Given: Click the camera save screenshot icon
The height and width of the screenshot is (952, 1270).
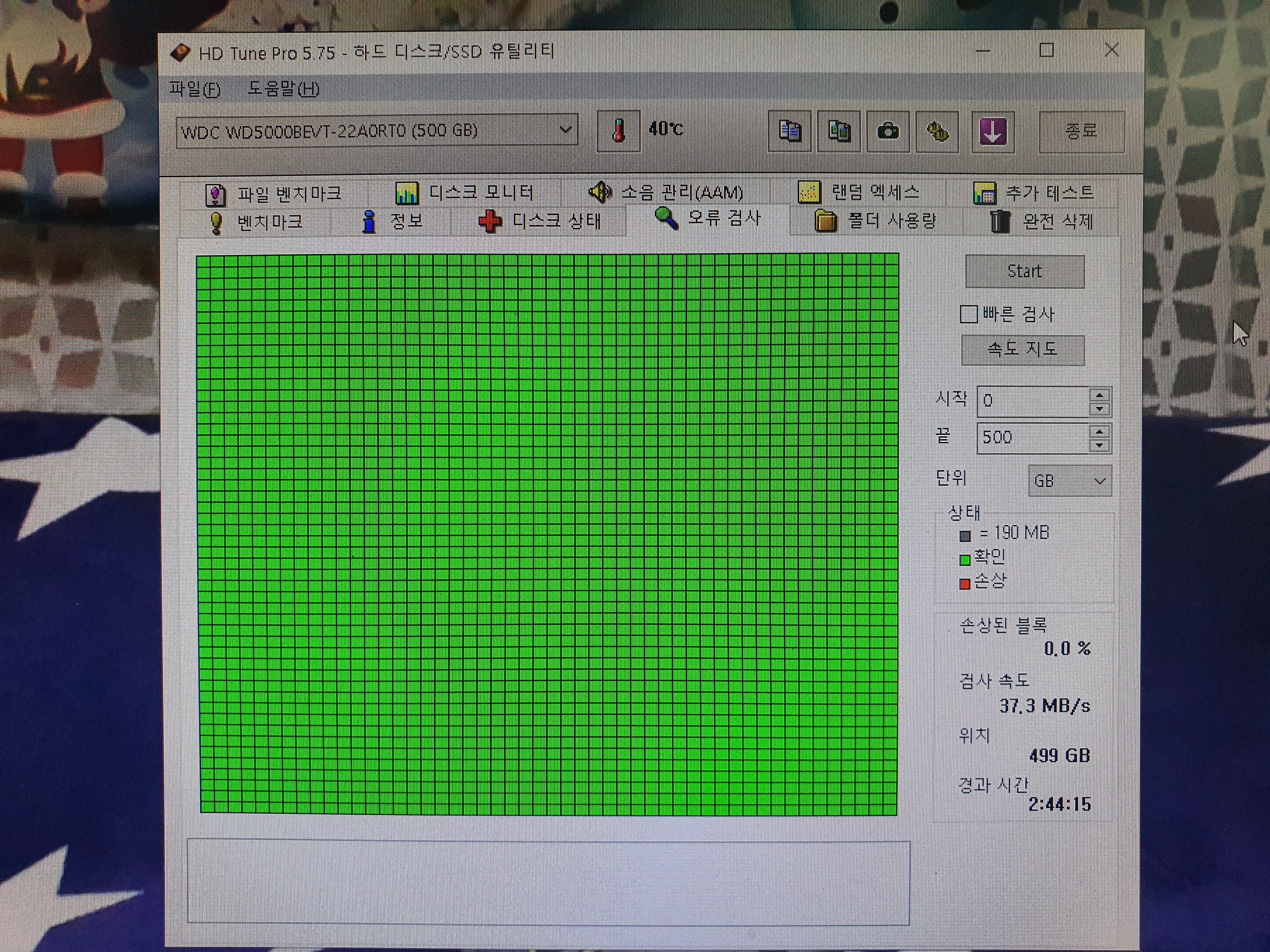Looking at the screenshot, I should click(x=888, y=131).
